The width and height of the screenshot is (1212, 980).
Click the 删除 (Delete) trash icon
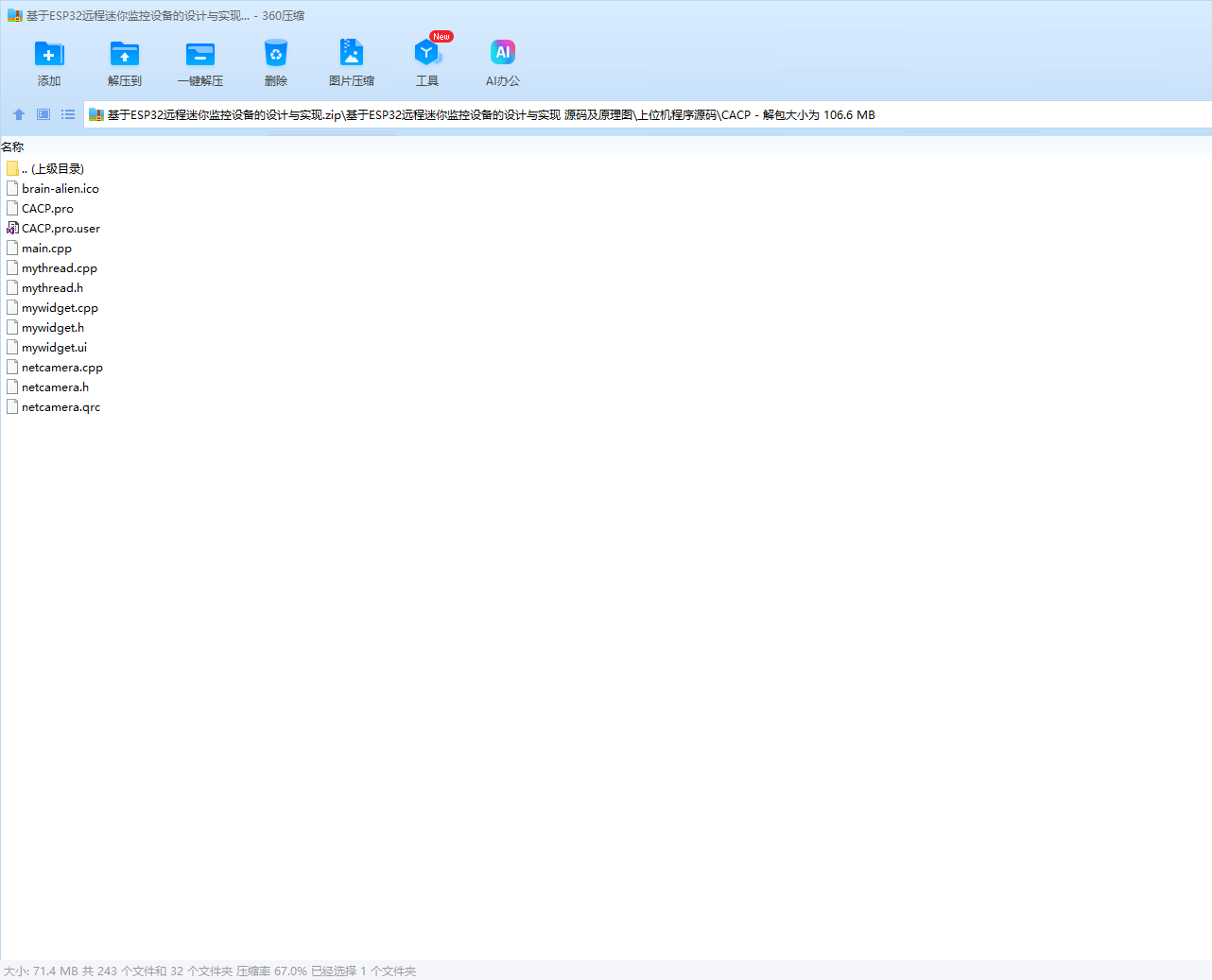[276, 54]
